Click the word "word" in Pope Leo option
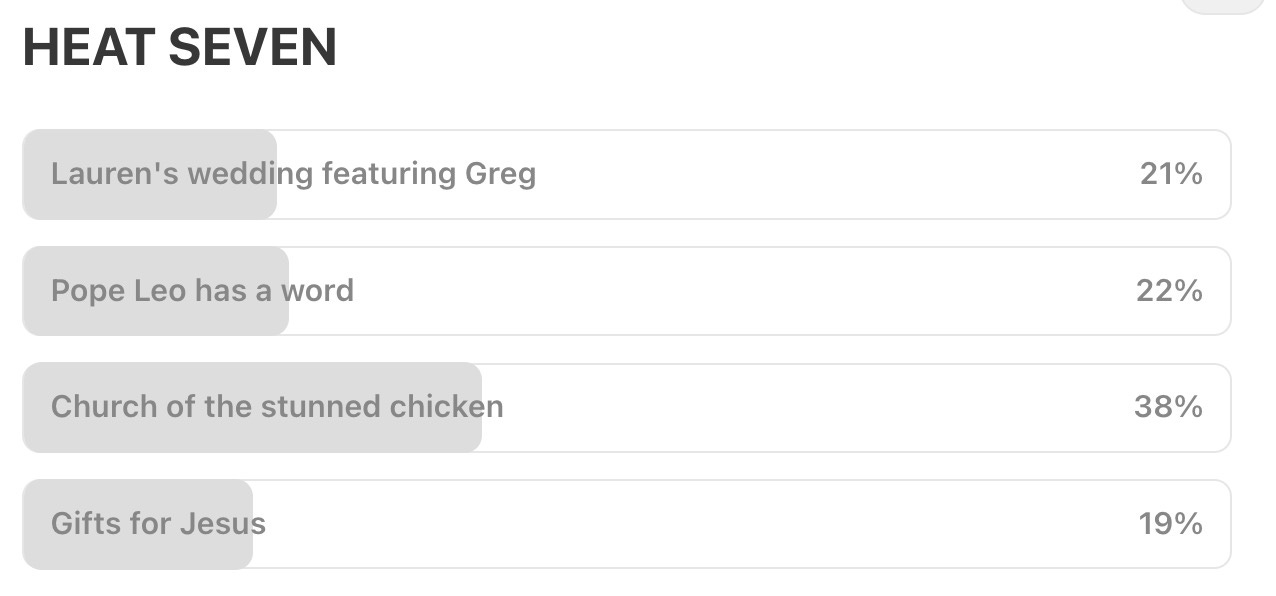Viewport: 1276px width, 596px height. (x=317, y=291)
